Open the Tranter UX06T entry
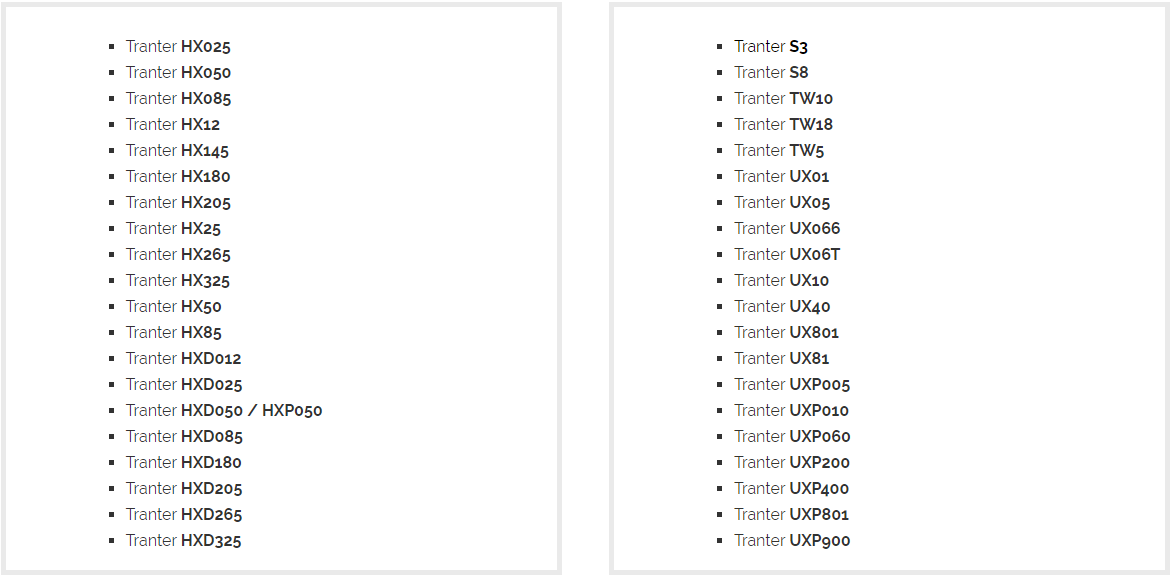The image size is (1173, 578). point(788,254)
